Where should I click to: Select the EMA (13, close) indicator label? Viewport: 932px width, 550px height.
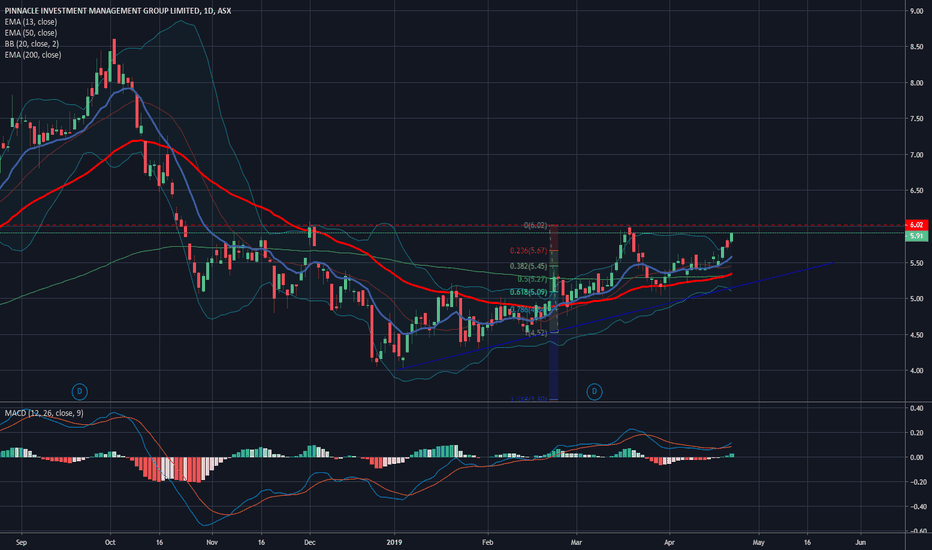(31, 22)
